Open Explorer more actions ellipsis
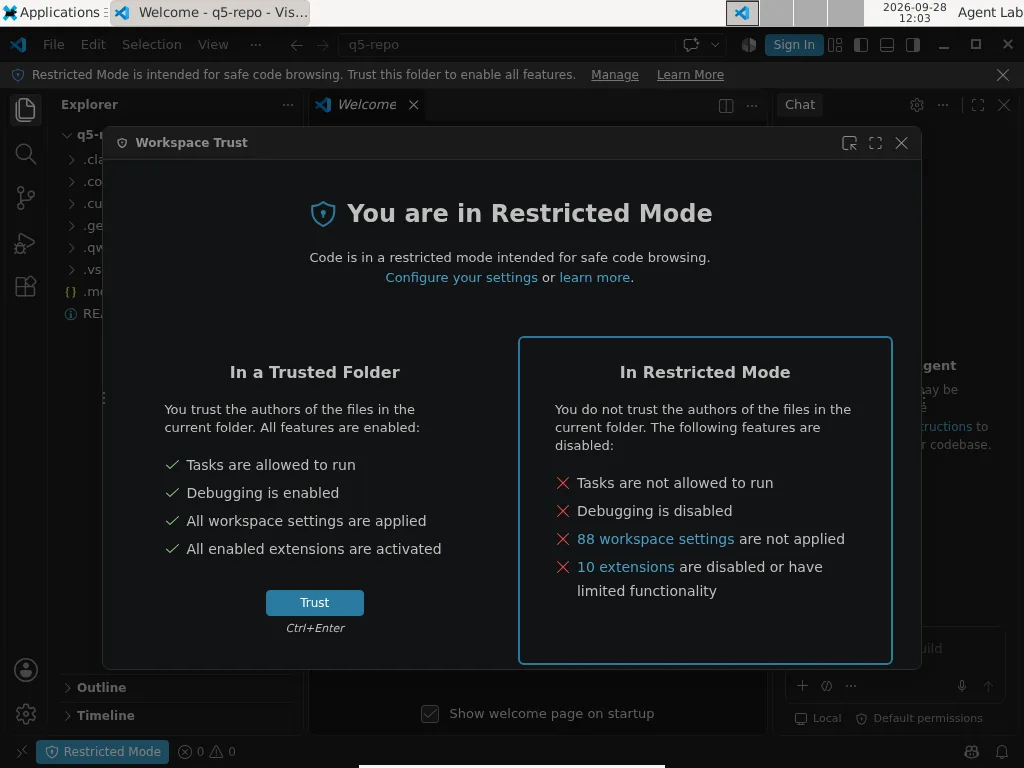1024x768 pixels. coord(287,105)
